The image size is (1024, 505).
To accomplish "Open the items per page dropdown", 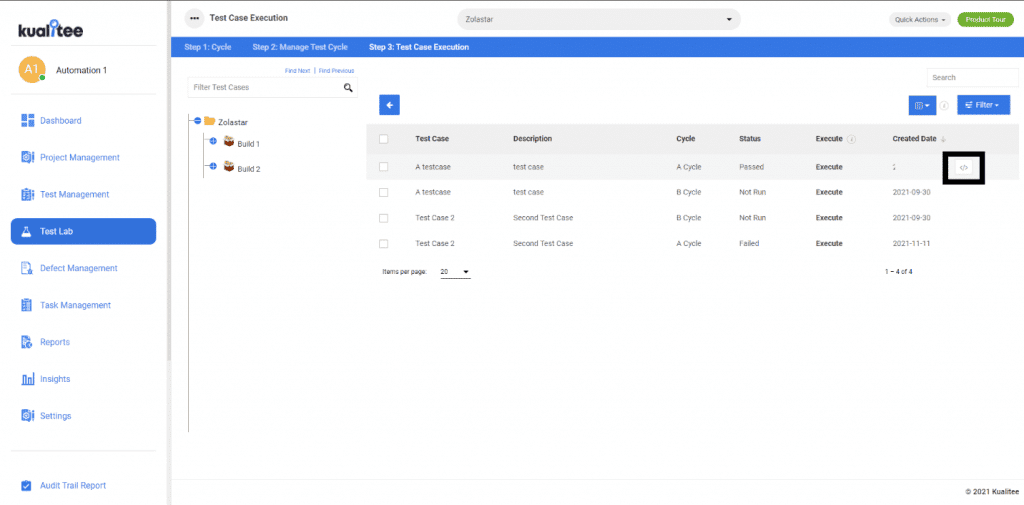I will [x=455, y=272].
